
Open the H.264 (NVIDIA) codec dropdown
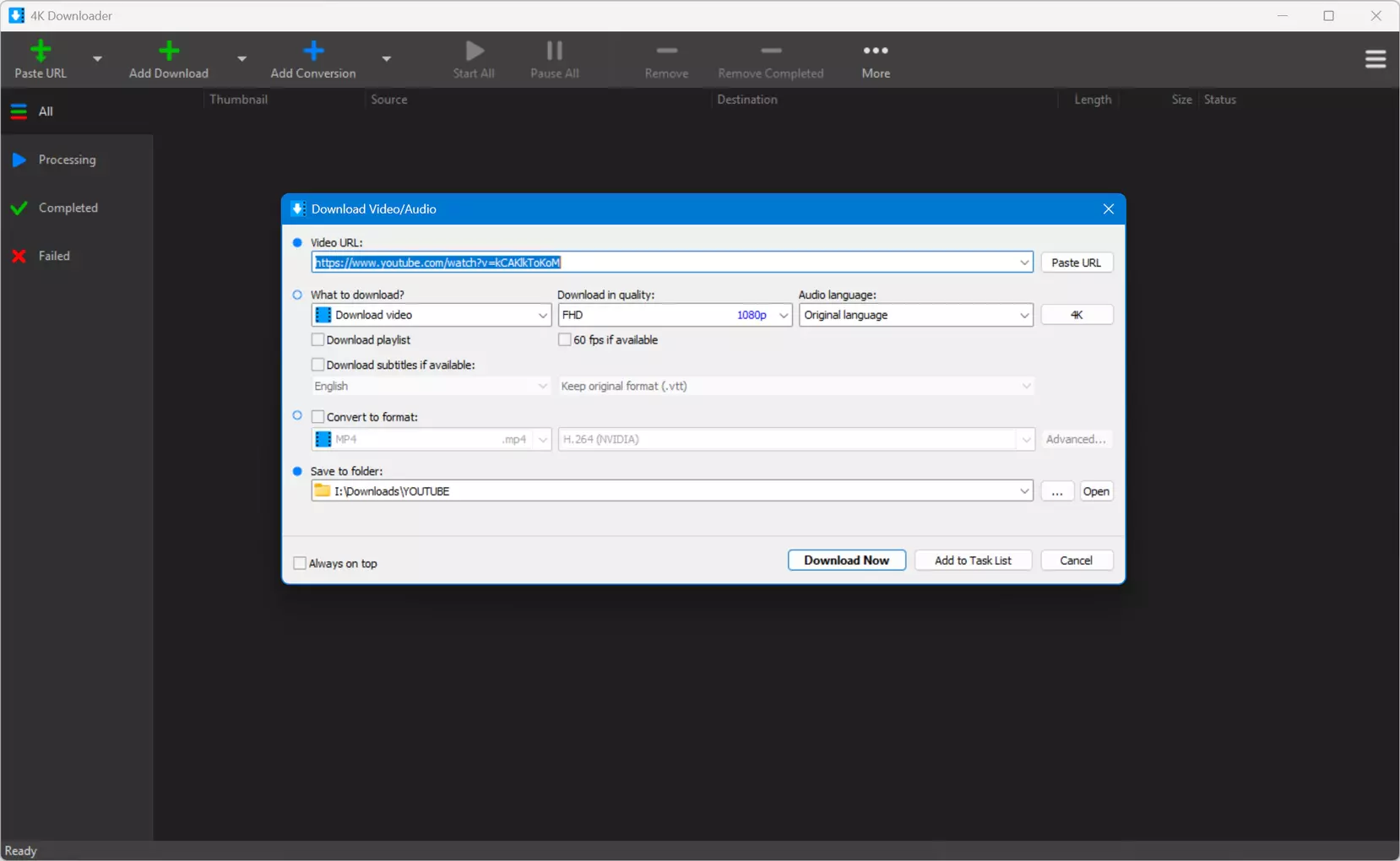796,440
